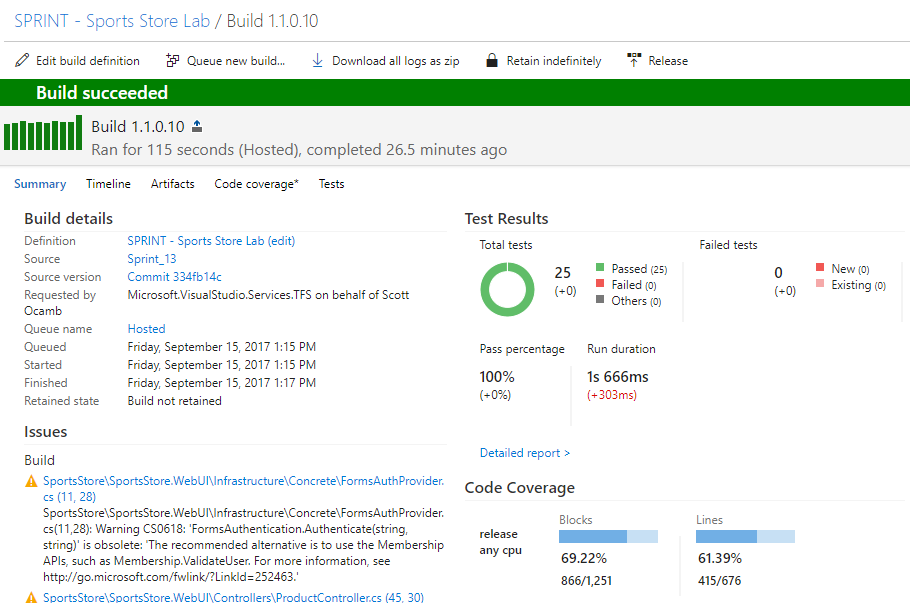Viewport: 910px width, 603px height.
Task: Click the red Failed legend swatch
Action: click(x=600, y=283)
